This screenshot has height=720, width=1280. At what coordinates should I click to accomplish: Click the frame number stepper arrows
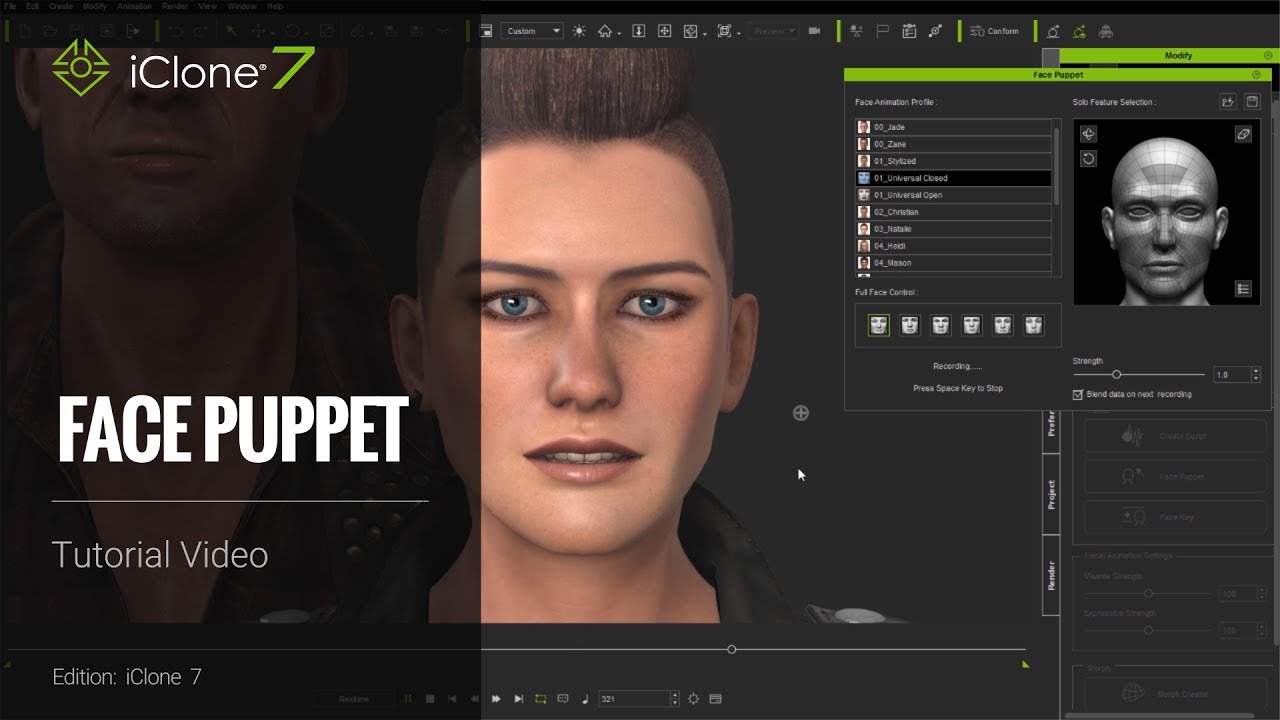pyautogui.click(x=675, y=699)
